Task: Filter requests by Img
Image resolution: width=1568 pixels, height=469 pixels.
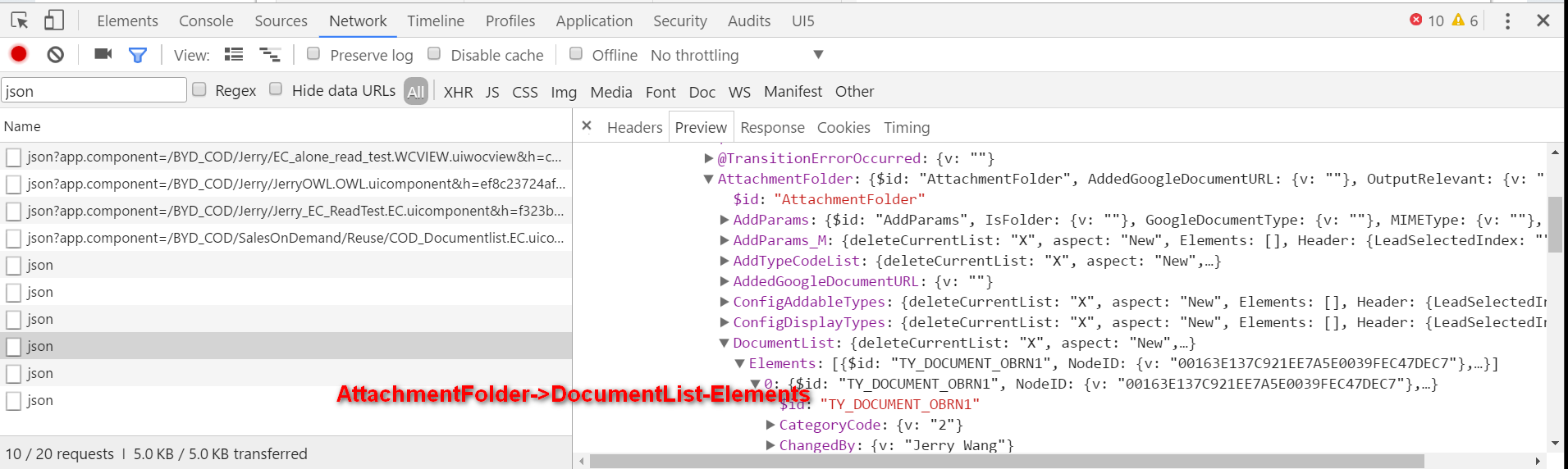Action: 564,92
